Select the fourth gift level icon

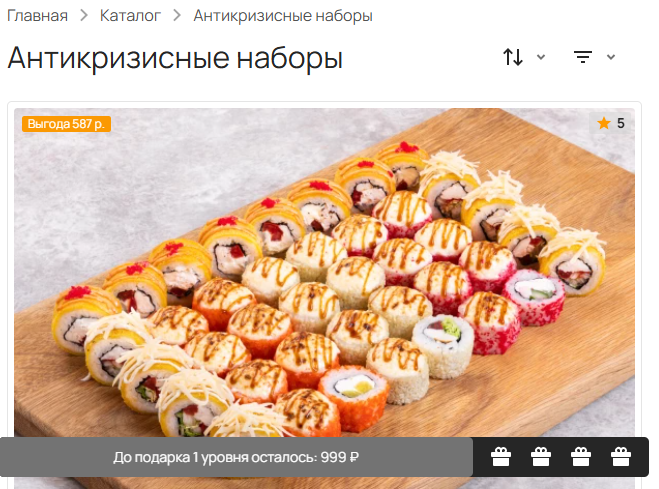click(621, 457)
